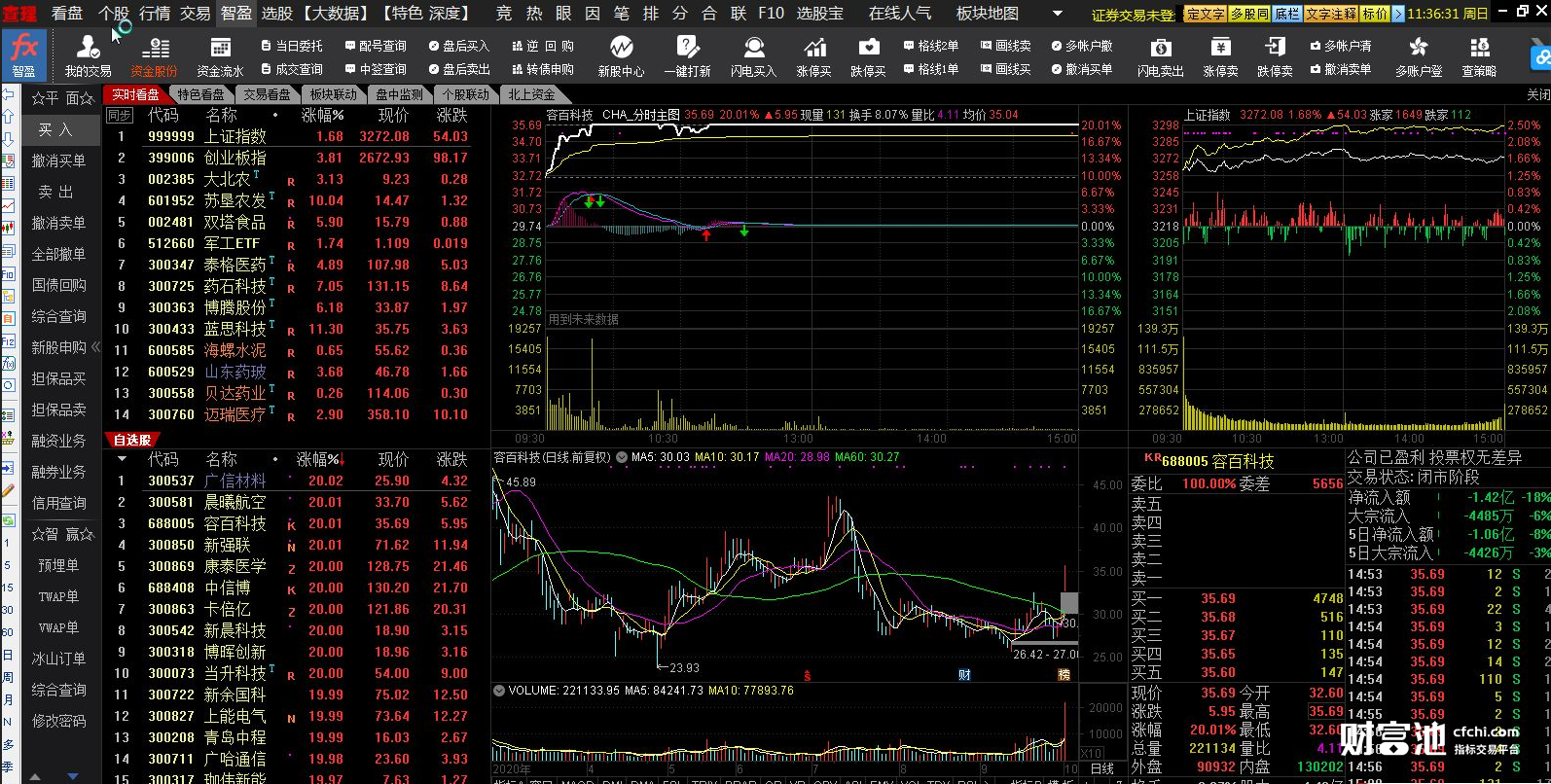The width and height of the screenshot is (1551, 784).
Task: Click 涨停卖 icon
Action: click(1220, 56)
